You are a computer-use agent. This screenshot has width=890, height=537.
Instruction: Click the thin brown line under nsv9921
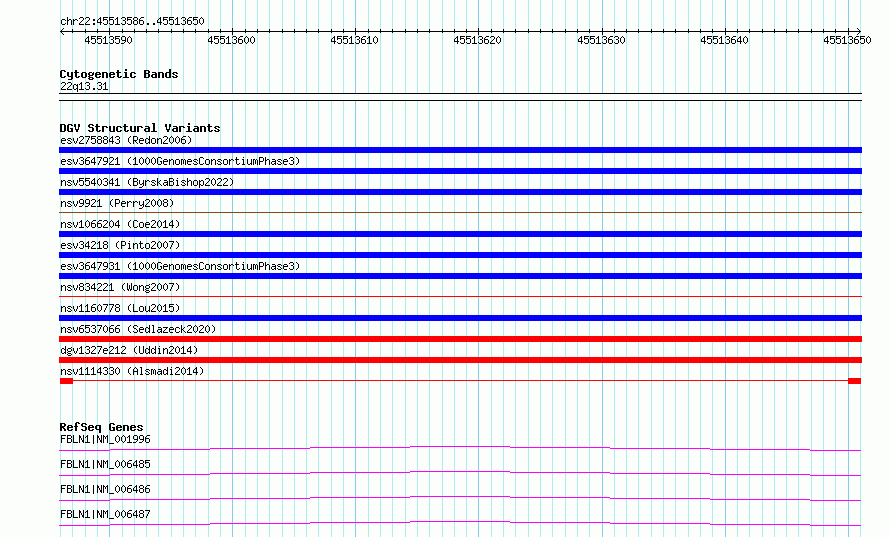pyautogui.click(x=460, y=212)
